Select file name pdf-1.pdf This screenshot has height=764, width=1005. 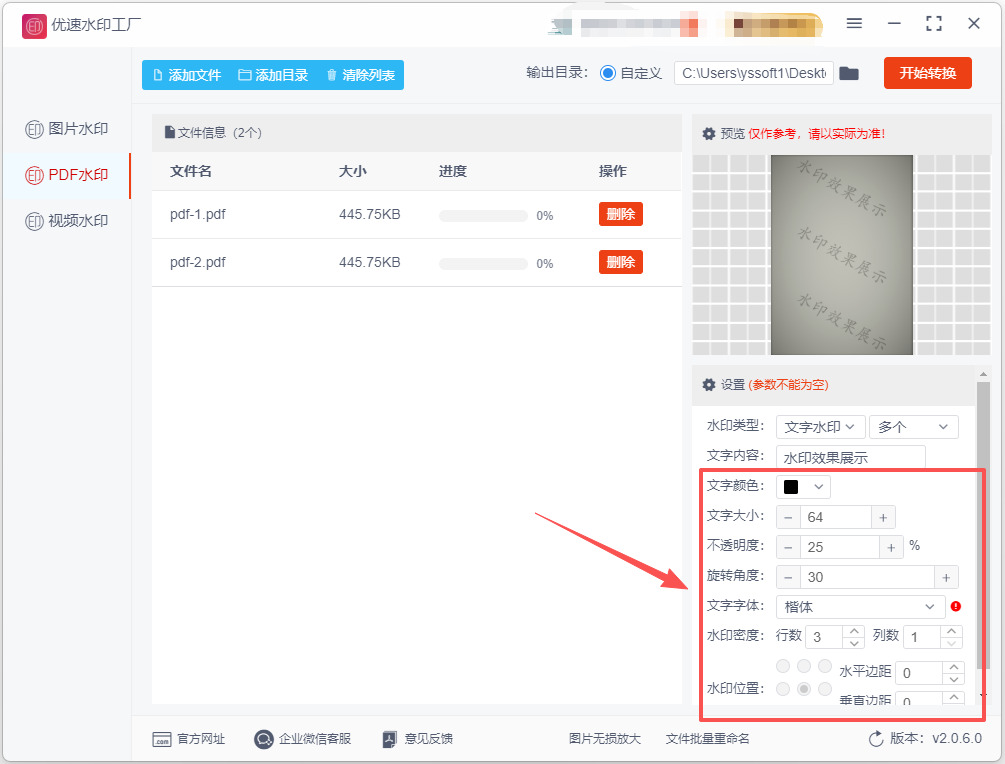click(197, 214)
